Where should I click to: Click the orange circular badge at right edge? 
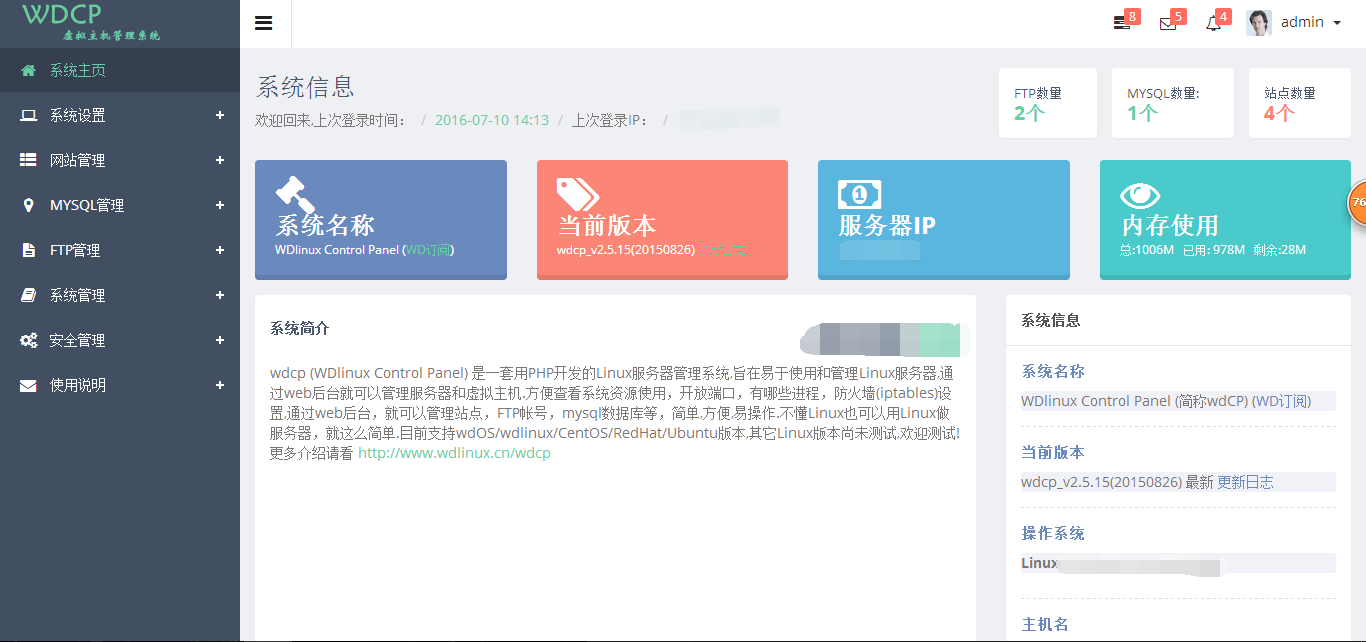[x=1357, y=202]
